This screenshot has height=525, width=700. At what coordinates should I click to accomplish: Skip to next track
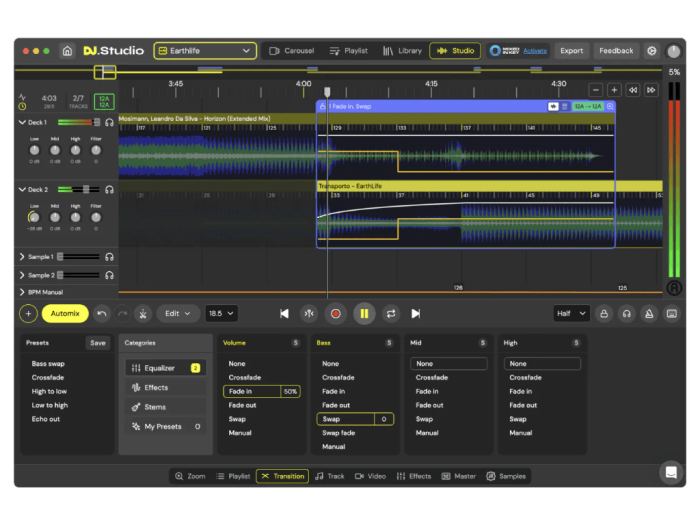tap(416, 313)
